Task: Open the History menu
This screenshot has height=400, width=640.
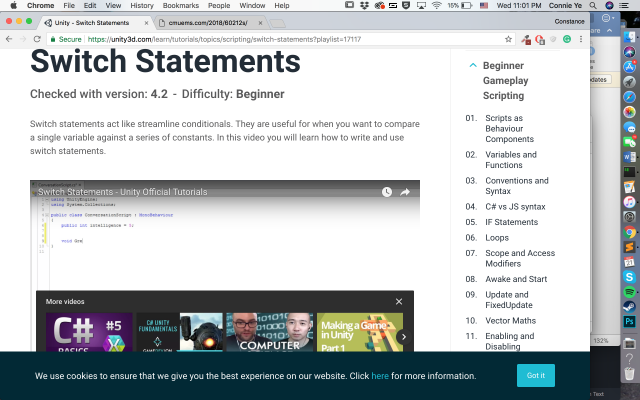Action: pos(142,5)
